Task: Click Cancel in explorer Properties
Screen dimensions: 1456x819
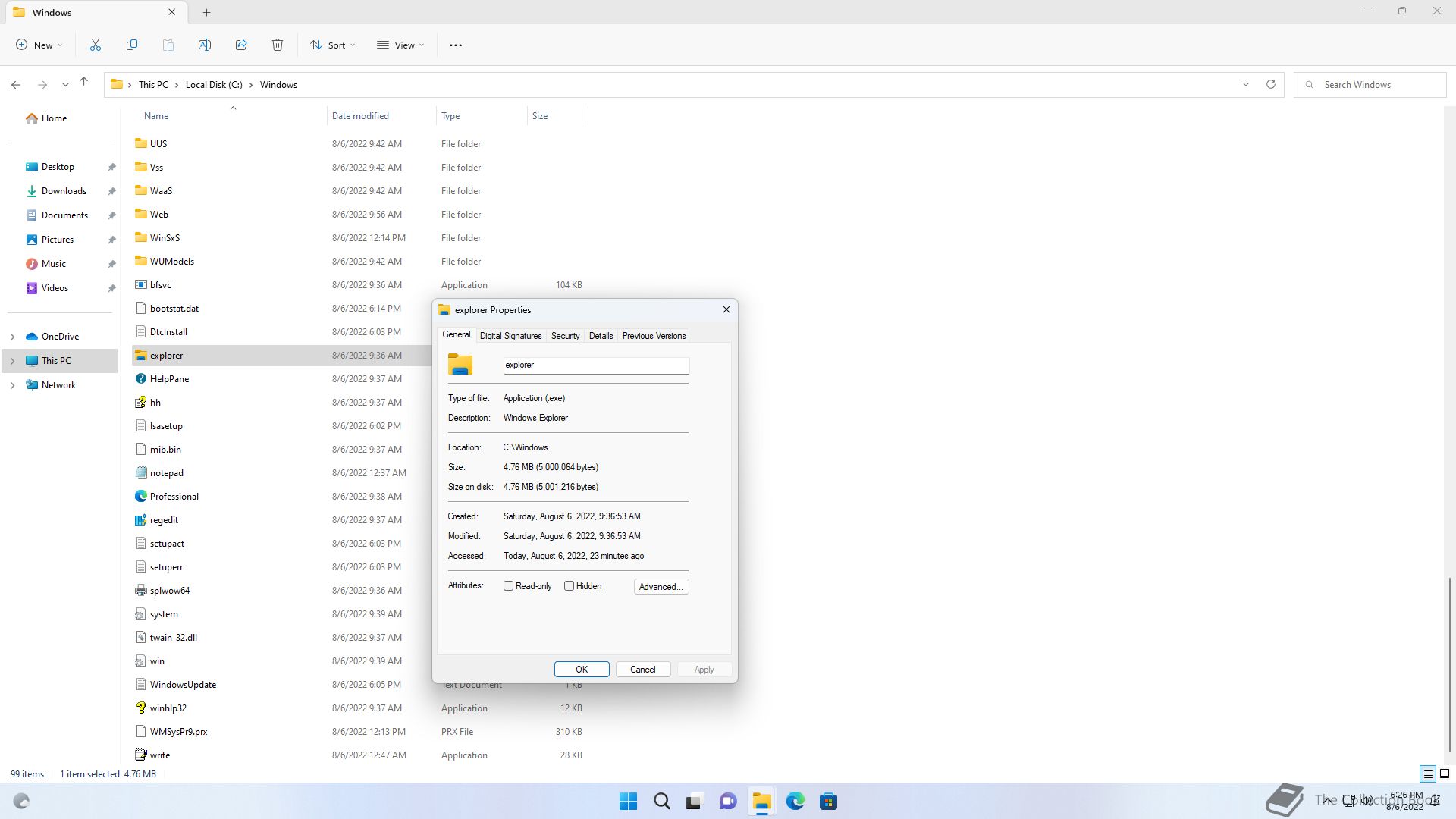Action: pyautogui.click(x=642, y=670)
